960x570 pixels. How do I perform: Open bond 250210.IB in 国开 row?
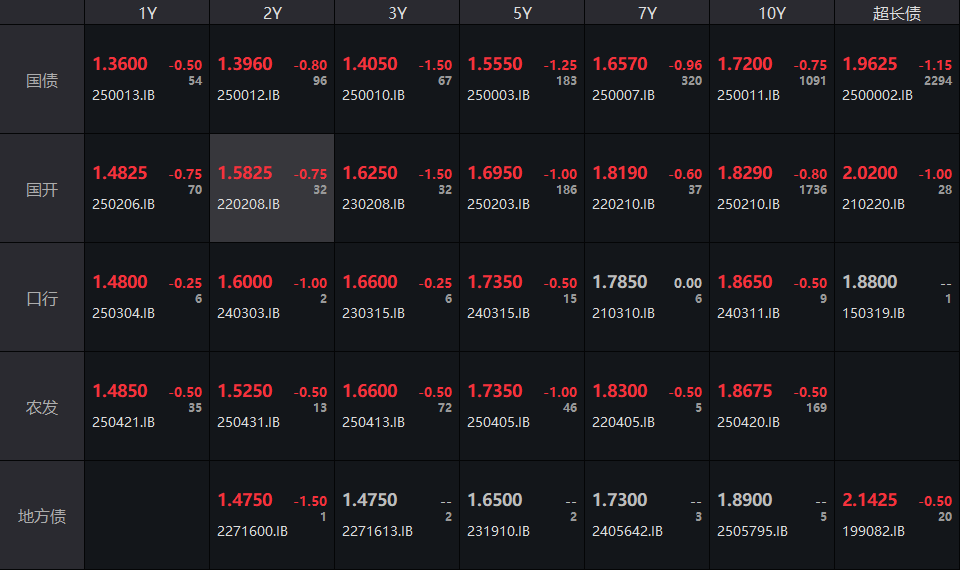(x=748, y=204)
